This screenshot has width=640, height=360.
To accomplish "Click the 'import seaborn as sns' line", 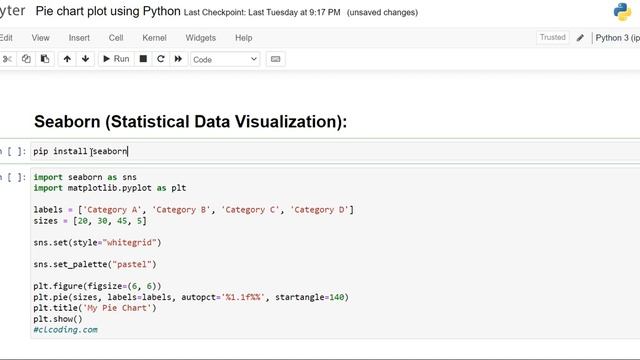I will (85, 177).
